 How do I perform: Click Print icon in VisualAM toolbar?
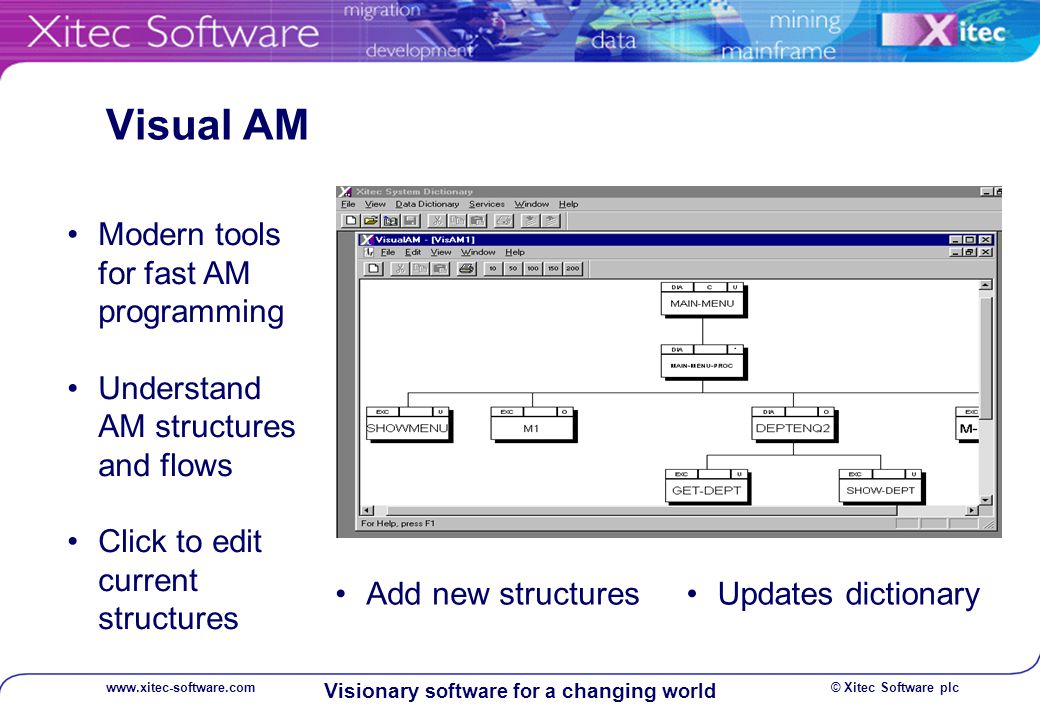coord(467,269)
